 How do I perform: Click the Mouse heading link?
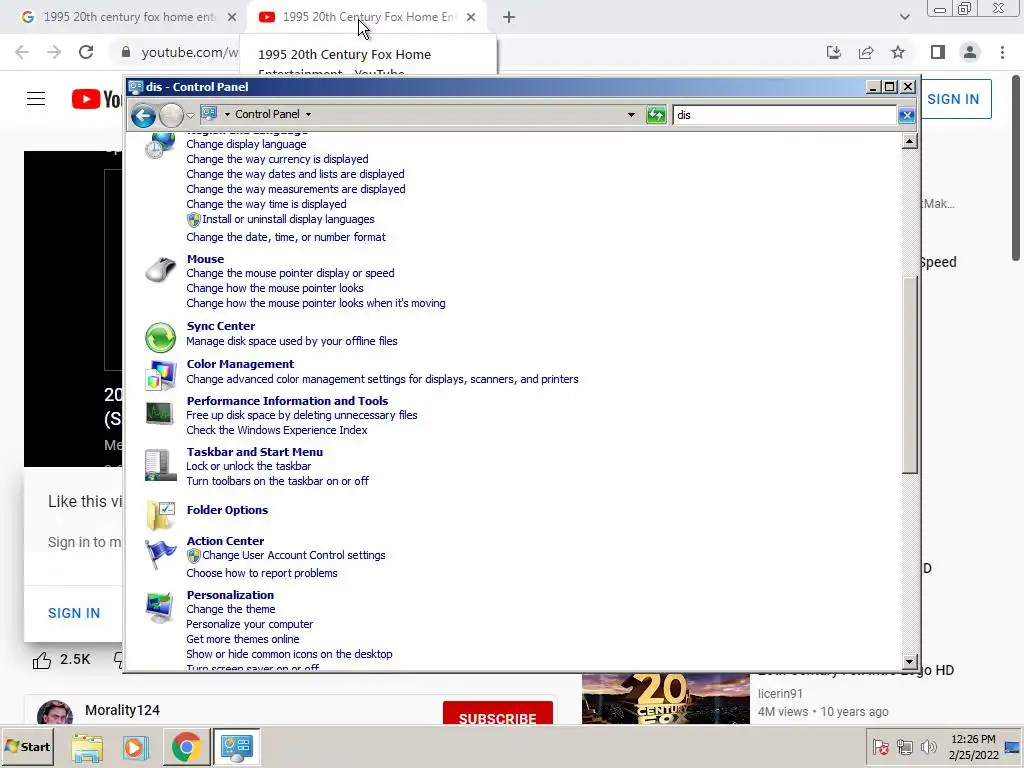coord(205,259)
